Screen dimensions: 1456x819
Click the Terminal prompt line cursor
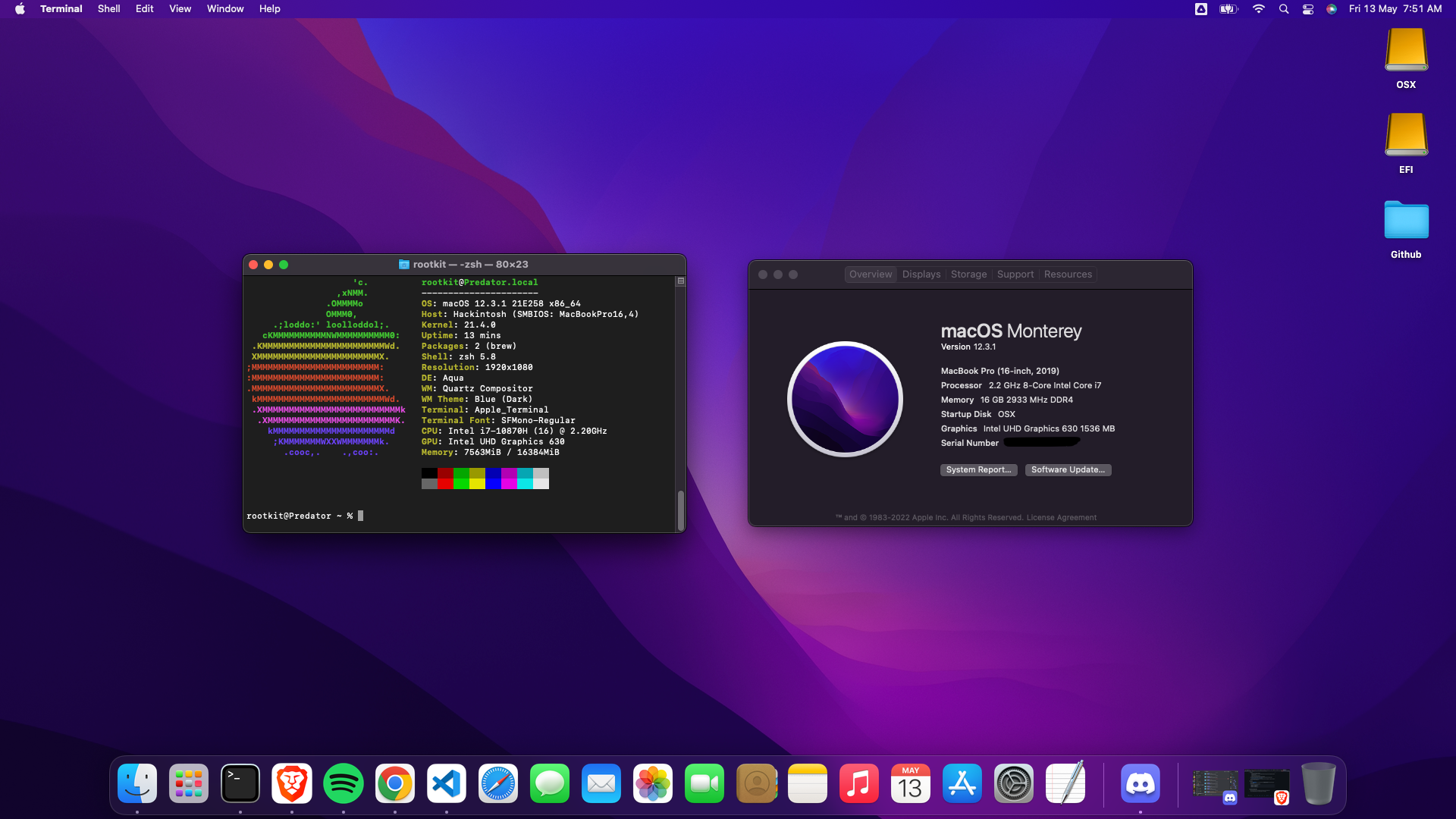[361, 516]
